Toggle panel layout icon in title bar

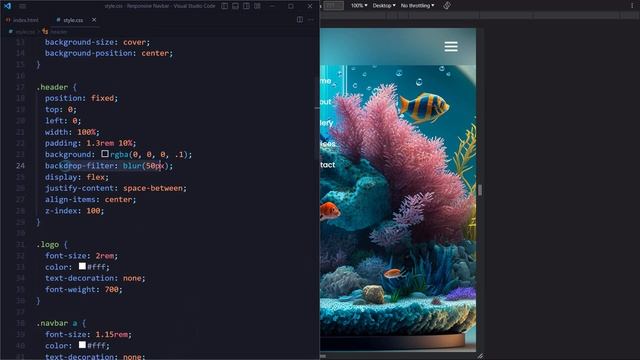[x=236, y=6]
